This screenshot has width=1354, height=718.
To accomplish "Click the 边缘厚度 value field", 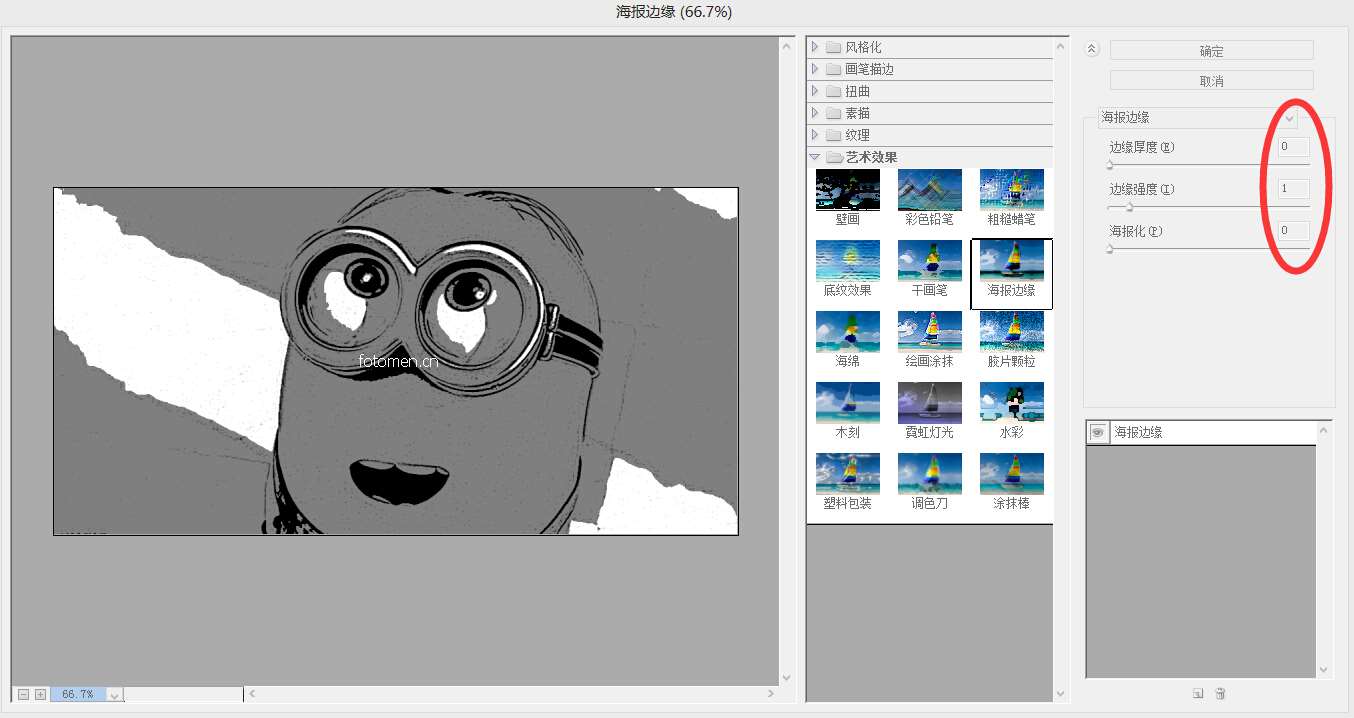I will (1294, 147).
